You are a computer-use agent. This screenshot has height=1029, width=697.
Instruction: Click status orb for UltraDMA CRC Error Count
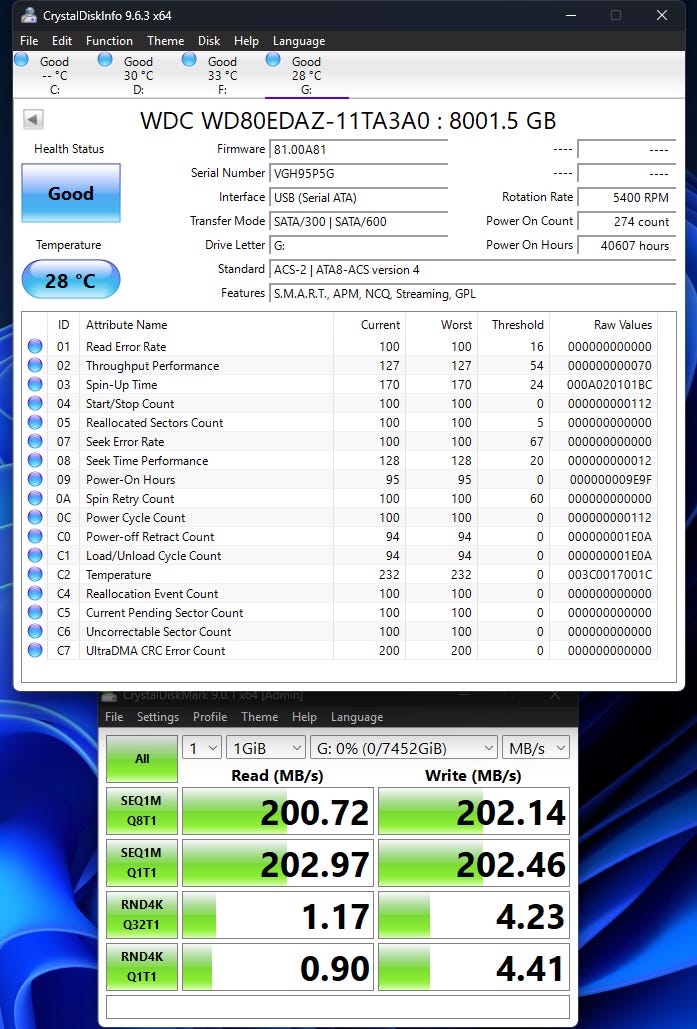click(x=36, y=650)
